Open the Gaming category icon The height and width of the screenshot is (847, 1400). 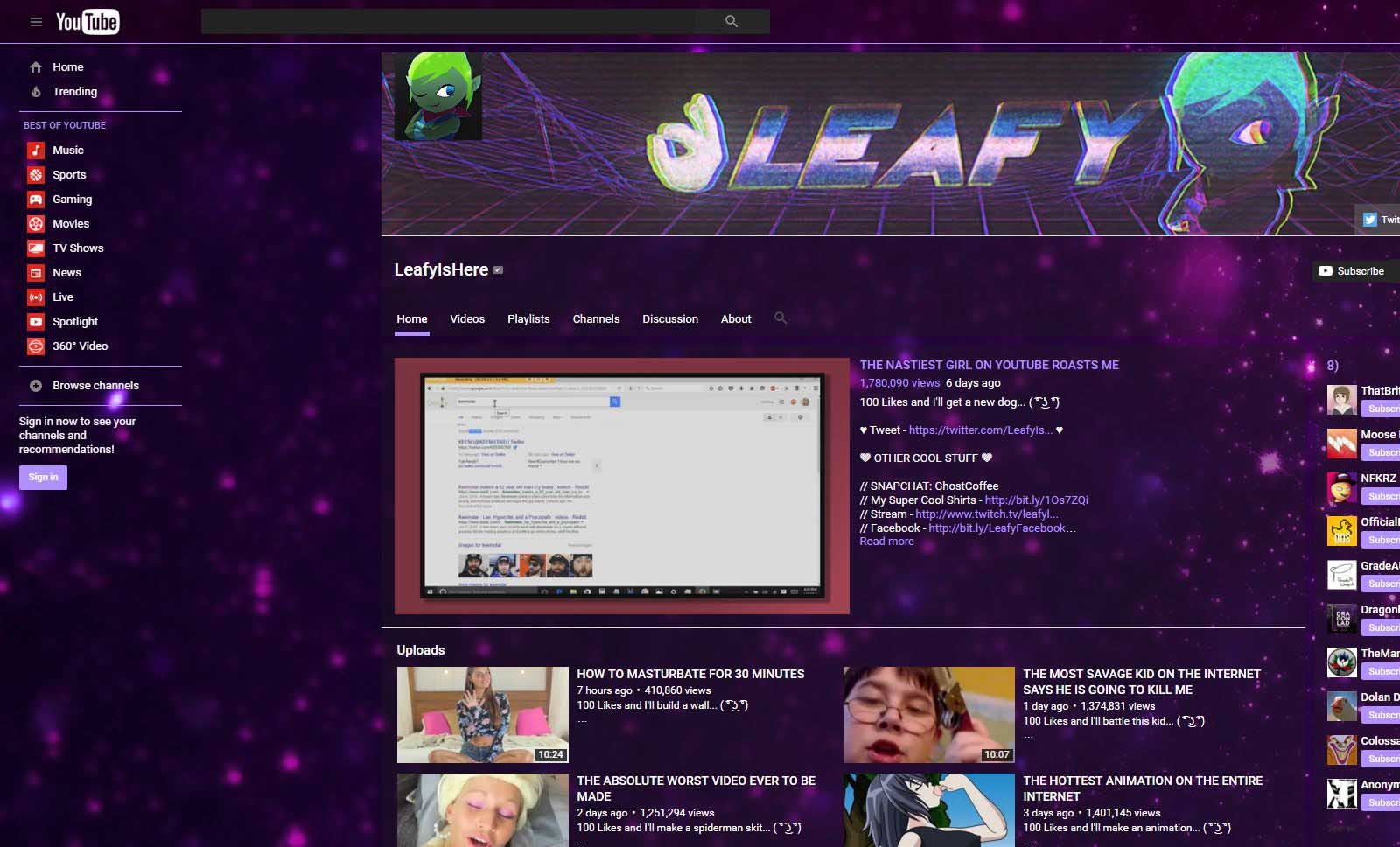(x=36, y=199)
